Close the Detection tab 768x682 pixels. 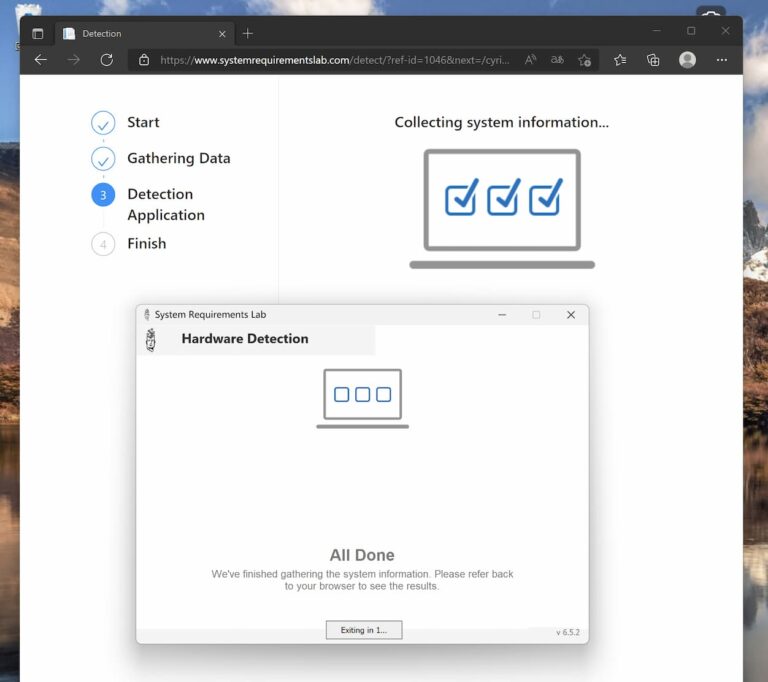222,33
